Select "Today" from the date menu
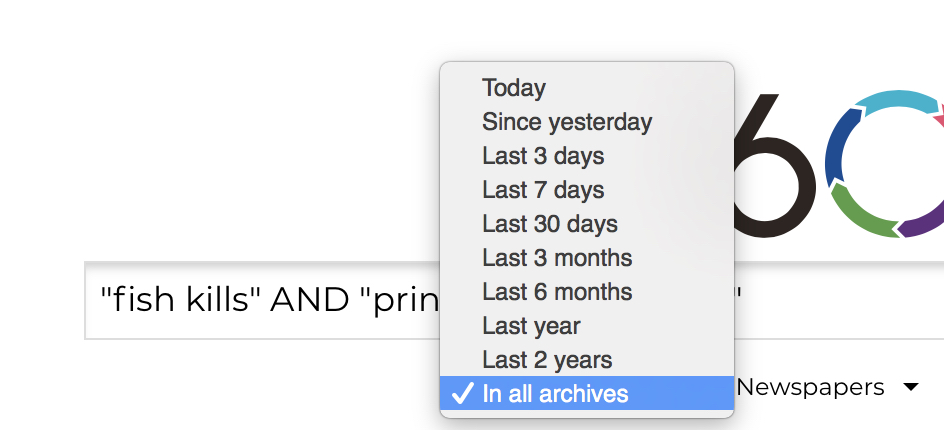The width and height of the screenshot is (944, 430). tap(514, 88)
